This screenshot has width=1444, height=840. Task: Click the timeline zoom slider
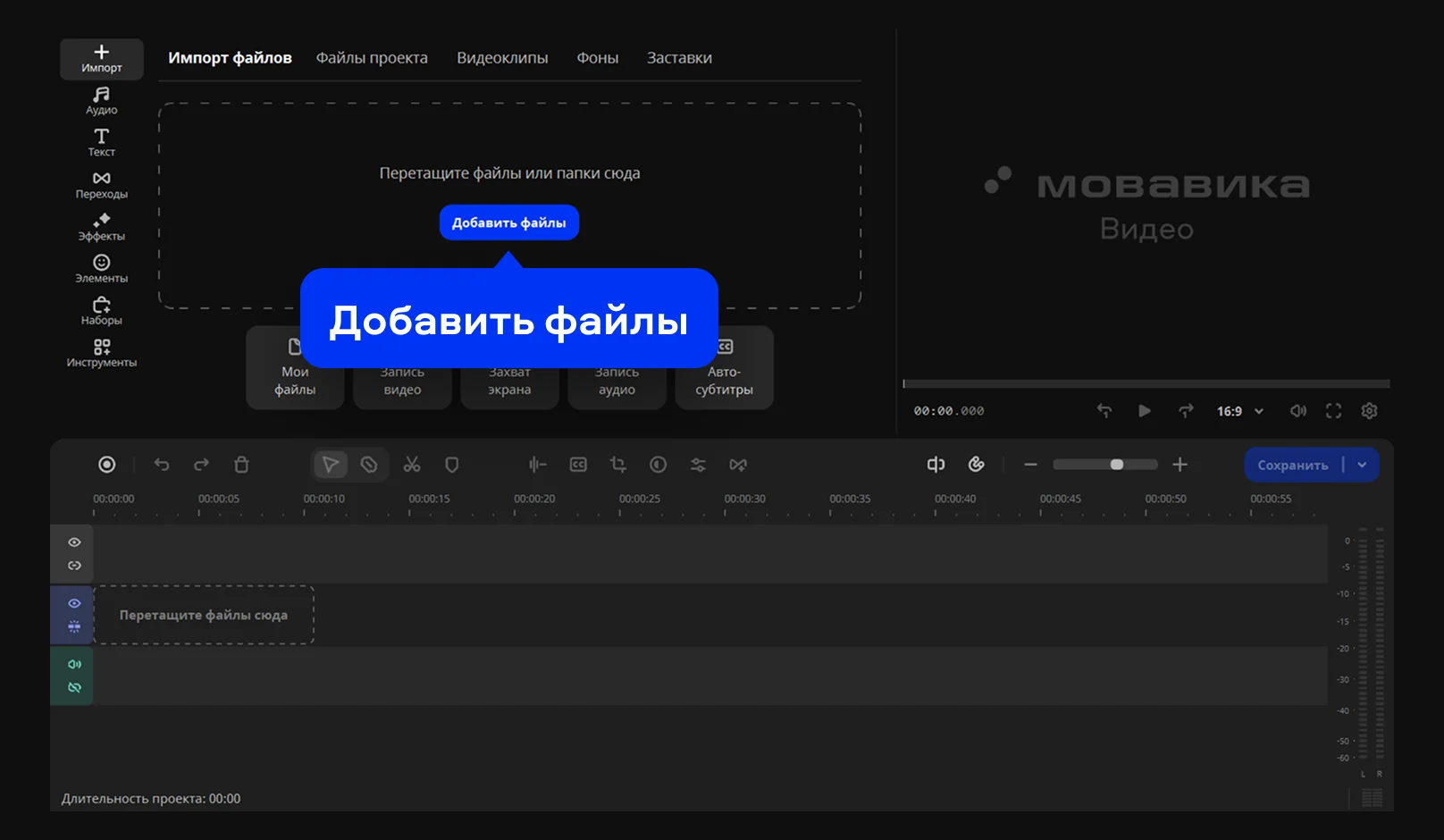(x=1105, y=465)
